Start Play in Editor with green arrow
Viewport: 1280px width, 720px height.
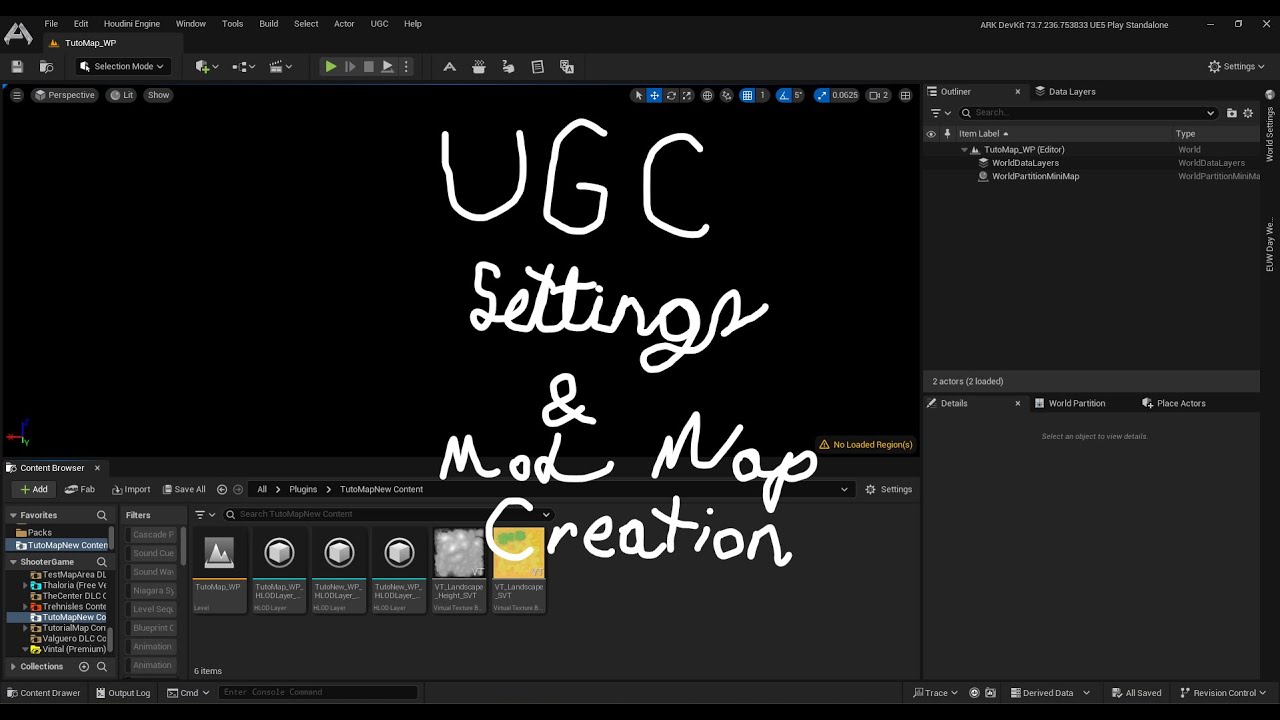point(331,67)
